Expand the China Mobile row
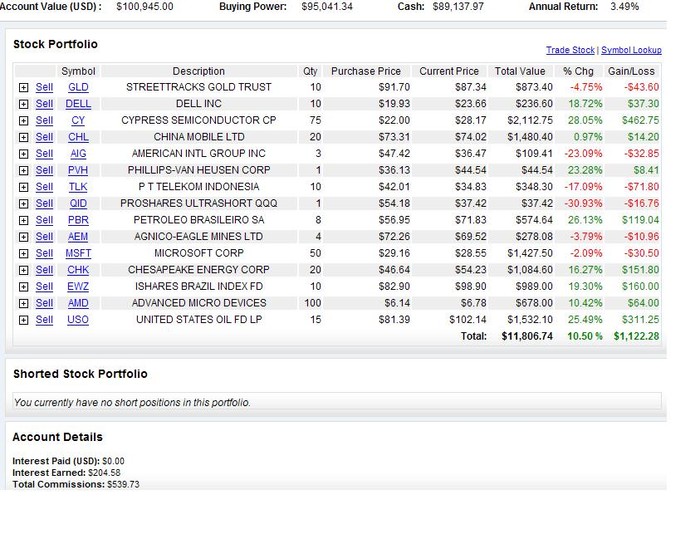This screenshot has height=534, width=700. click(23, 137)
